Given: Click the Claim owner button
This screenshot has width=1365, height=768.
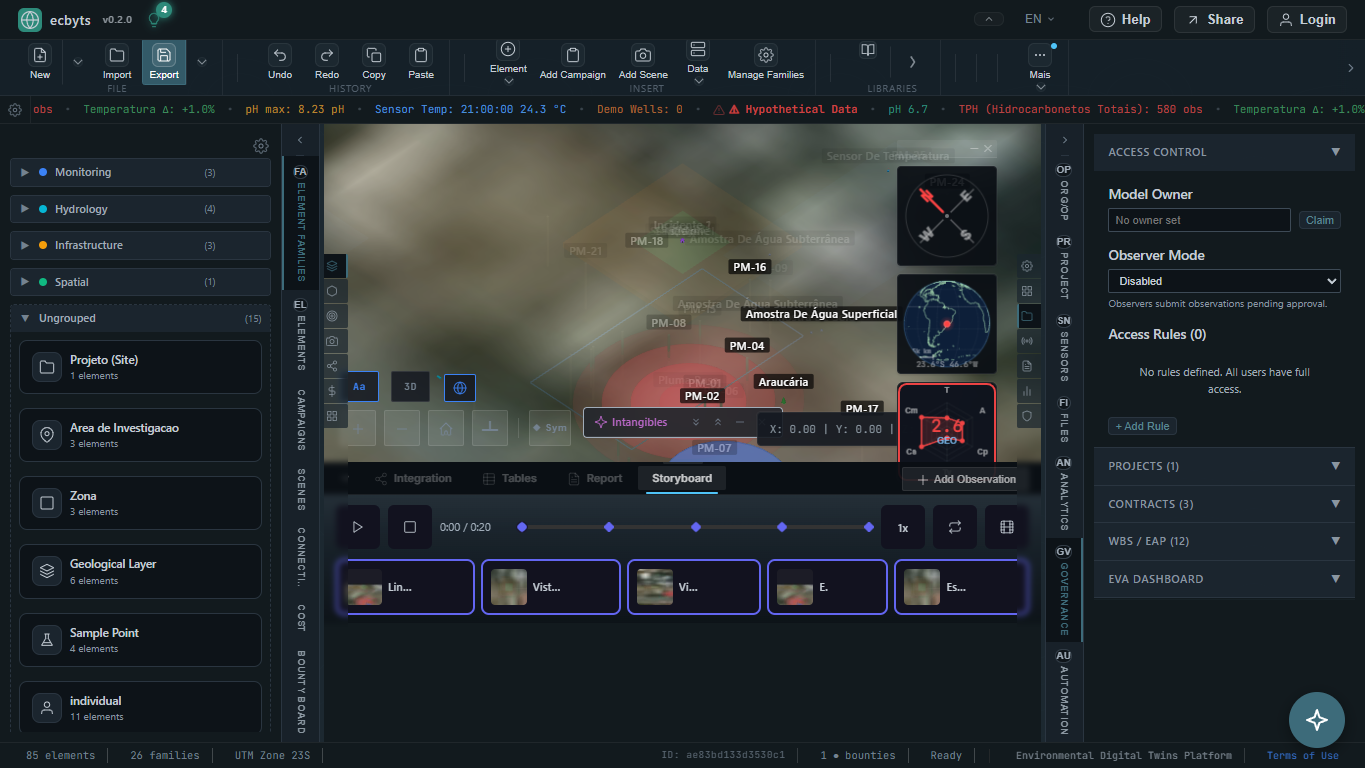Looking at the screenshot, I should [x=1320, y=220].
